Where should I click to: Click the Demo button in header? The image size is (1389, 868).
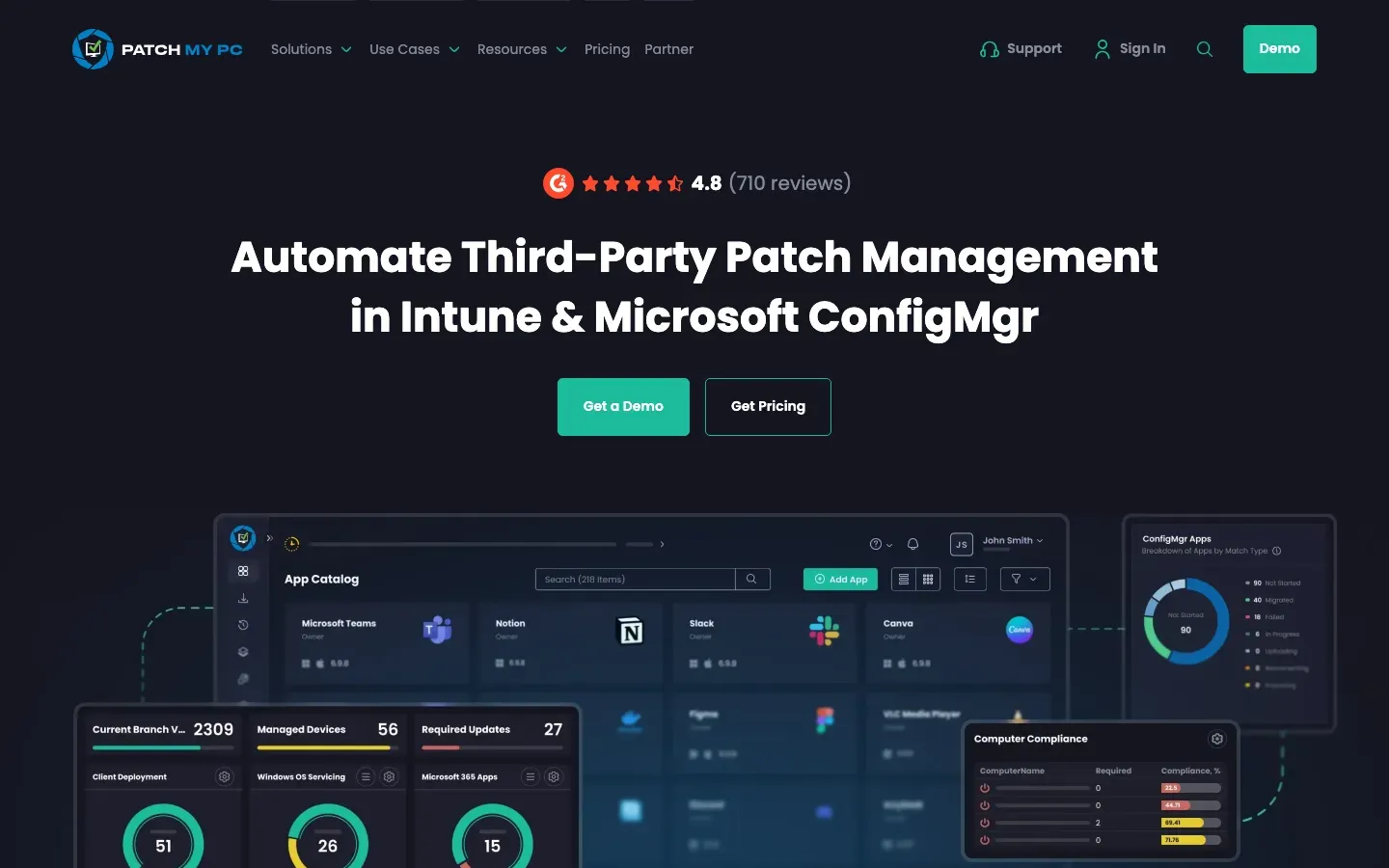point(1279,49)
